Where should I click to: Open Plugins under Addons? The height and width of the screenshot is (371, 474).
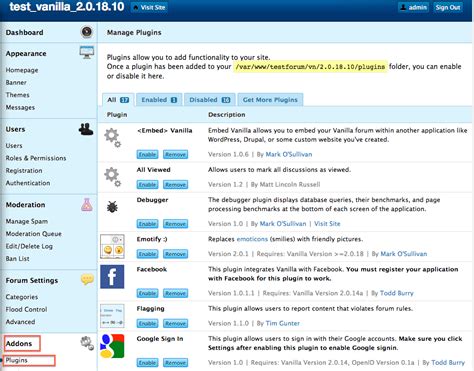click(x=17, y=360)
